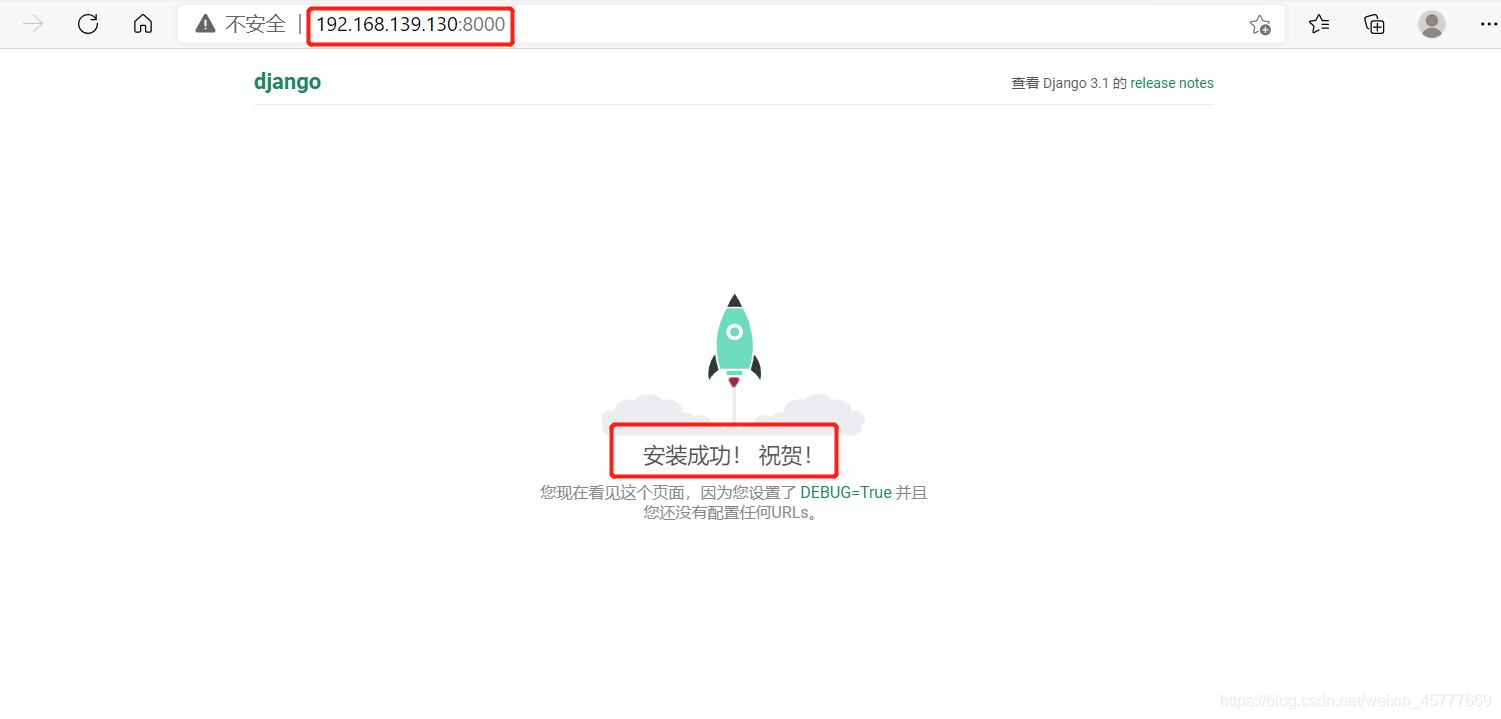Click the add to favorites star icon
Image resolution: width=1501 pixels, height=719 pixels.
coord(1259,24)
